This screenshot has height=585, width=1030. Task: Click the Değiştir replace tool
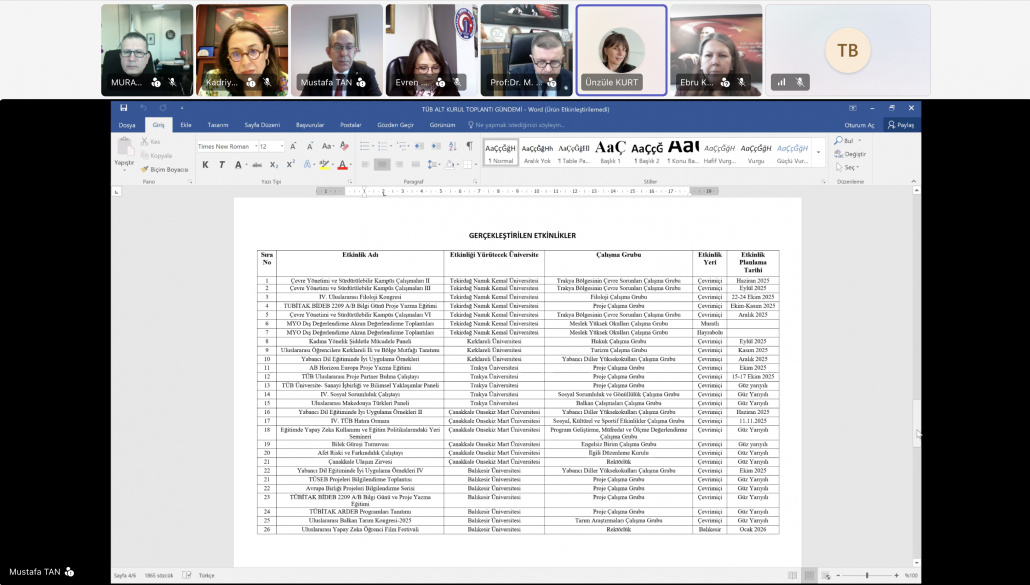[854, 154]
